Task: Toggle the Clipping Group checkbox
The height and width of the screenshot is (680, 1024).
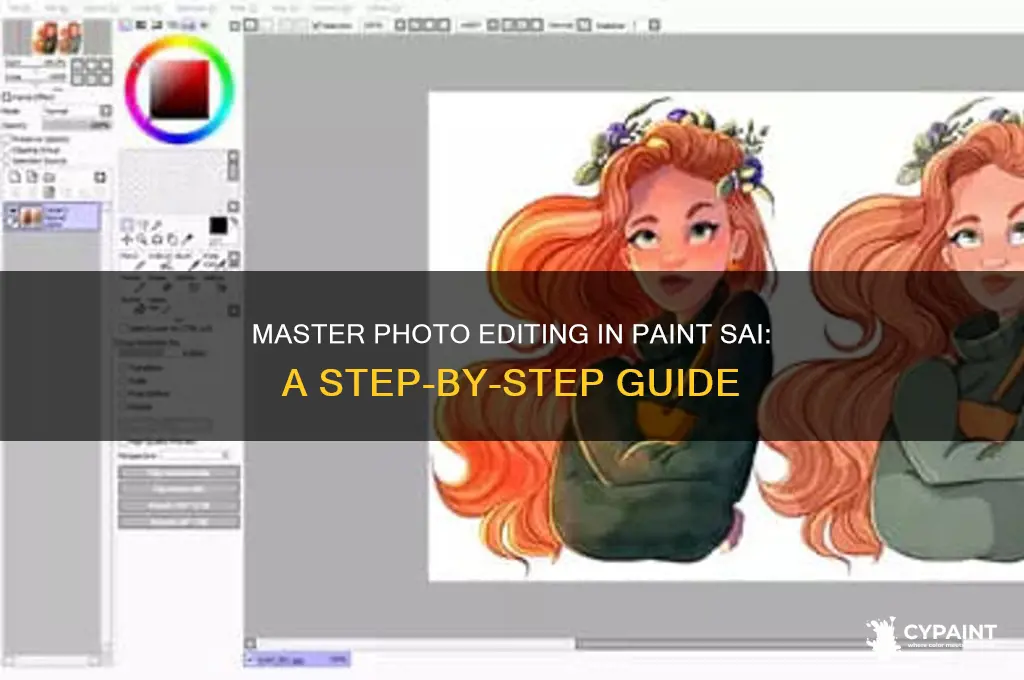Action: 7,150
